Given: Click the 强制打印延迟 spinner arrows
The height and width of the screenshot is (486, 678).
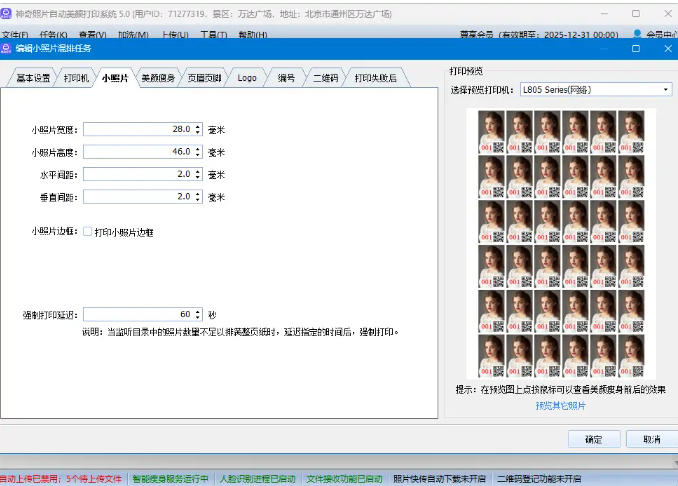Looking at the screenshot, I should 198,314.
